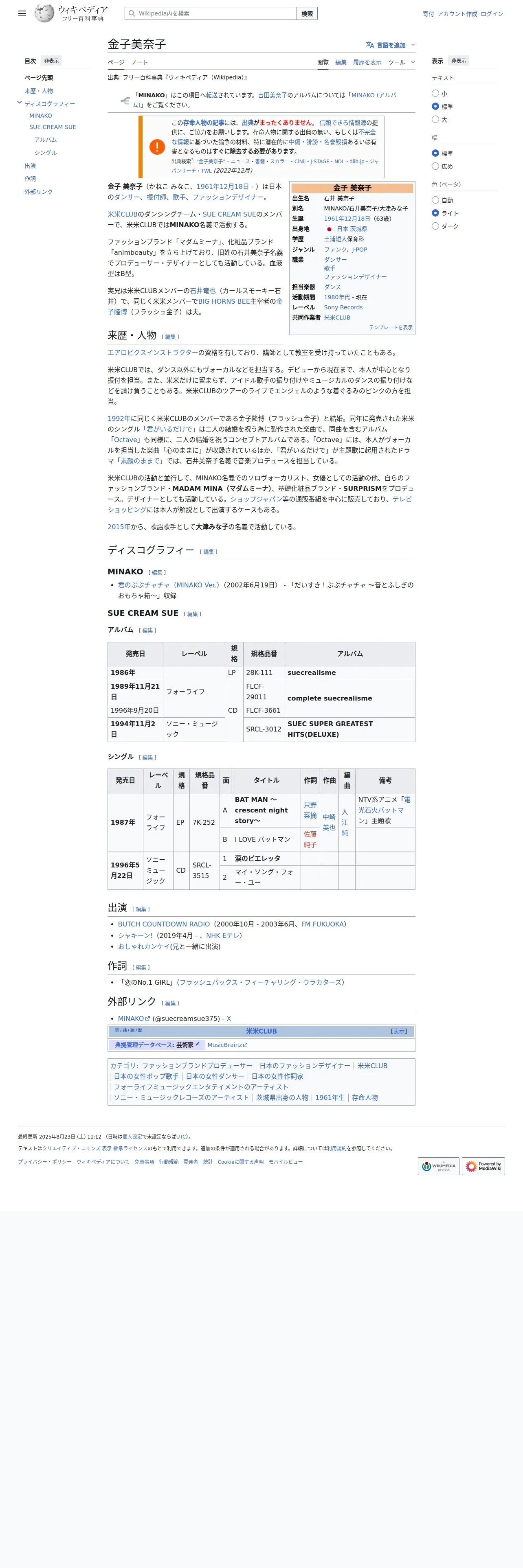Viewport: 523px width, 1568px height.
Task: Expand 米米CLUB navbox with 表示
Action: point(399,1031)
